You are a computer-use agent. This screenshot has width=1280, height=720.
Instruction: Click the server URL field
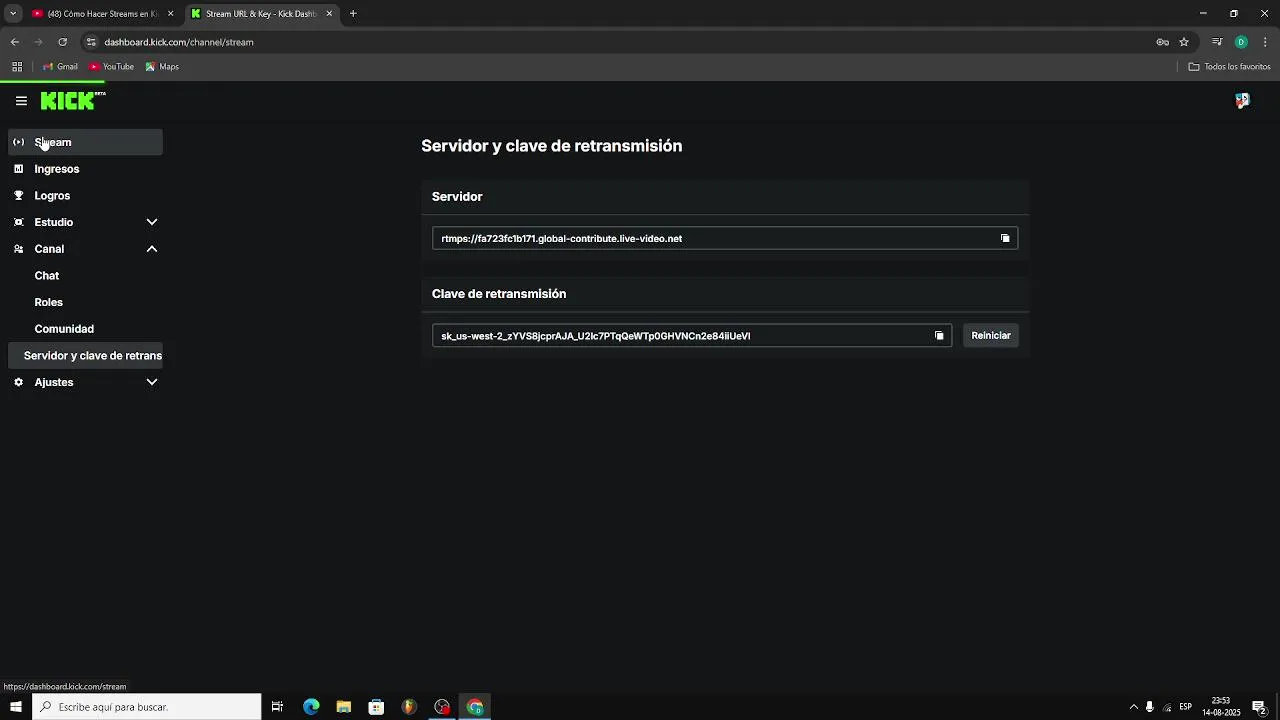pos(725,238)
